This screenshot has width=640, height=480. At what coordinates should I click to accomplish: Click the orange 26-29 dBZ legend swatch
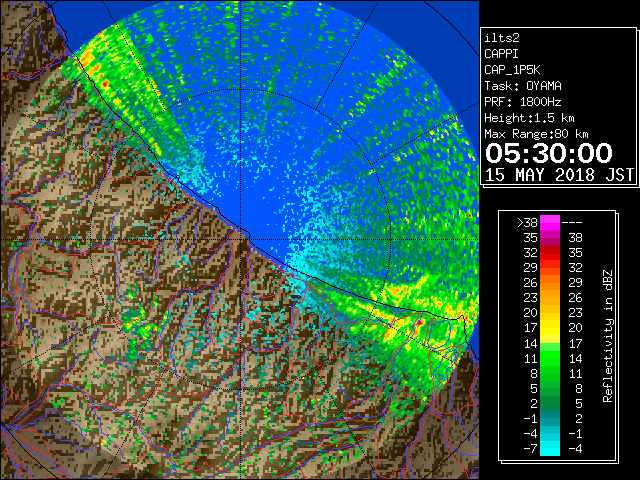tap(550, 283)
